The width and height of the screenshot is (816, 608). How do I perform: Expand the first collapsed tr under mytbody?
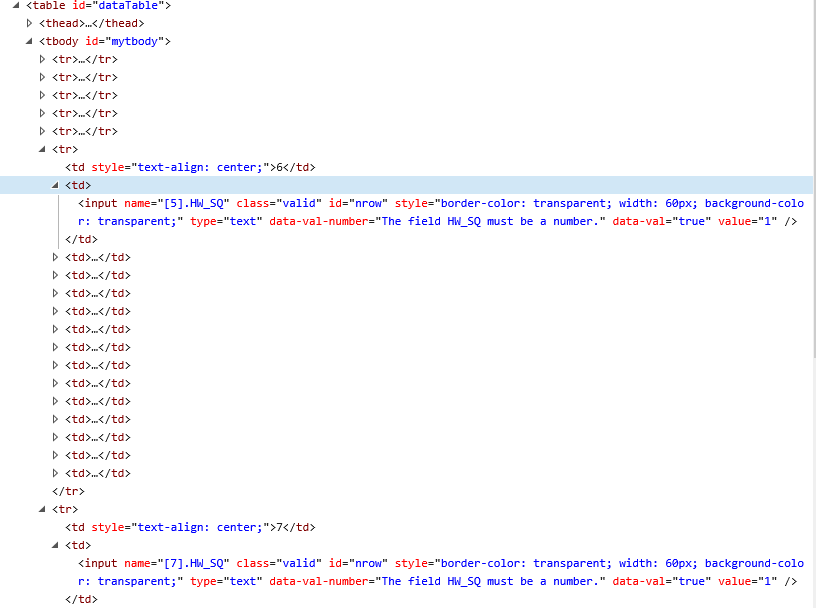point(42,59)
